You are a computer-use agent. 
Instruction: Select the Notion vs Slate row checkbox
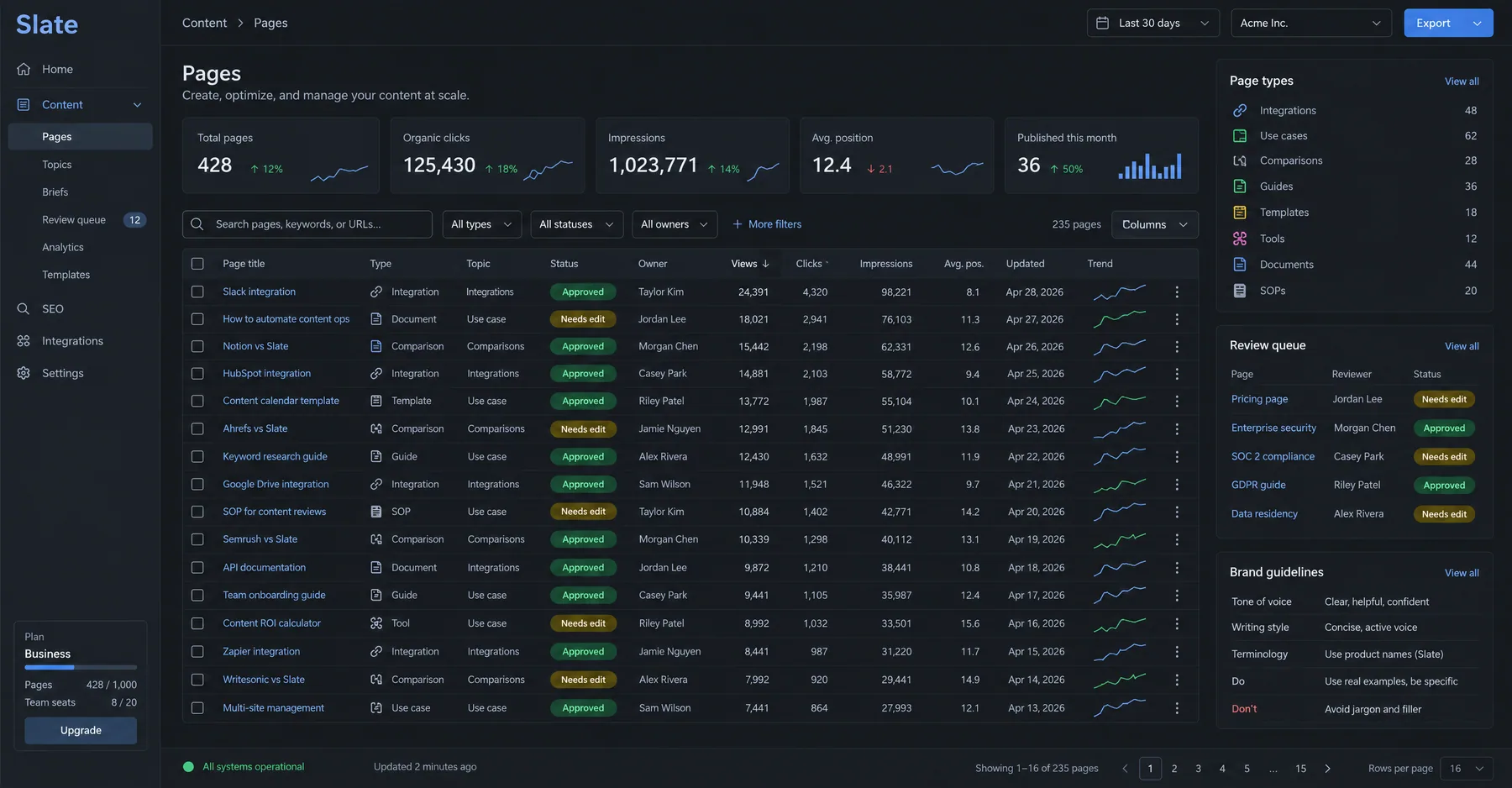197,346
